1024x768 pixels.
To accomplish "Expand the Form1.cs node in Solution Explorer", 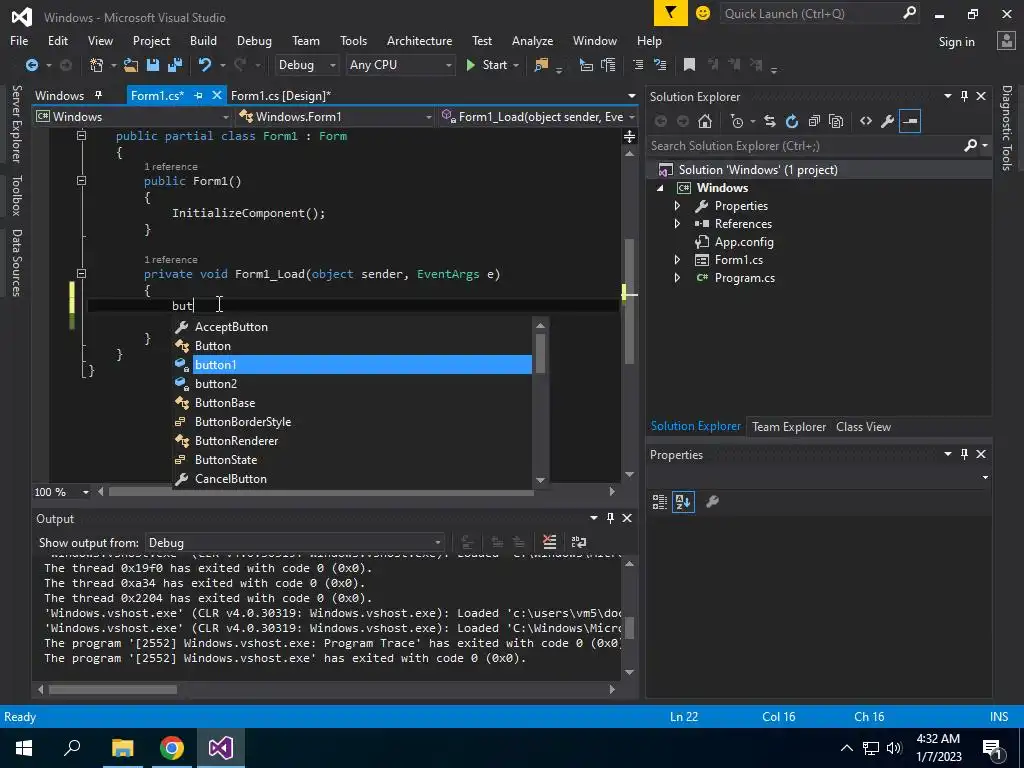I will [677, 260].
